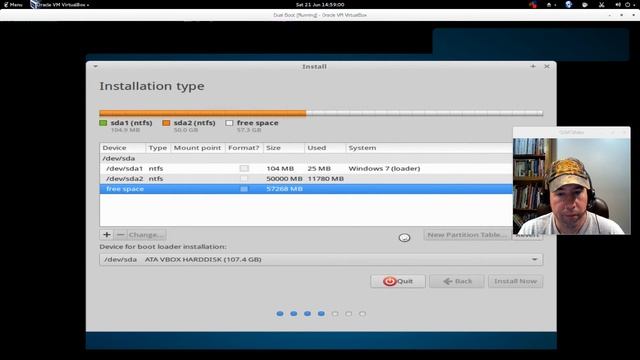This screenshot has height=360, width=640.
Task: Click the 50000 MB size cell
Action: [x=284, y=179]
